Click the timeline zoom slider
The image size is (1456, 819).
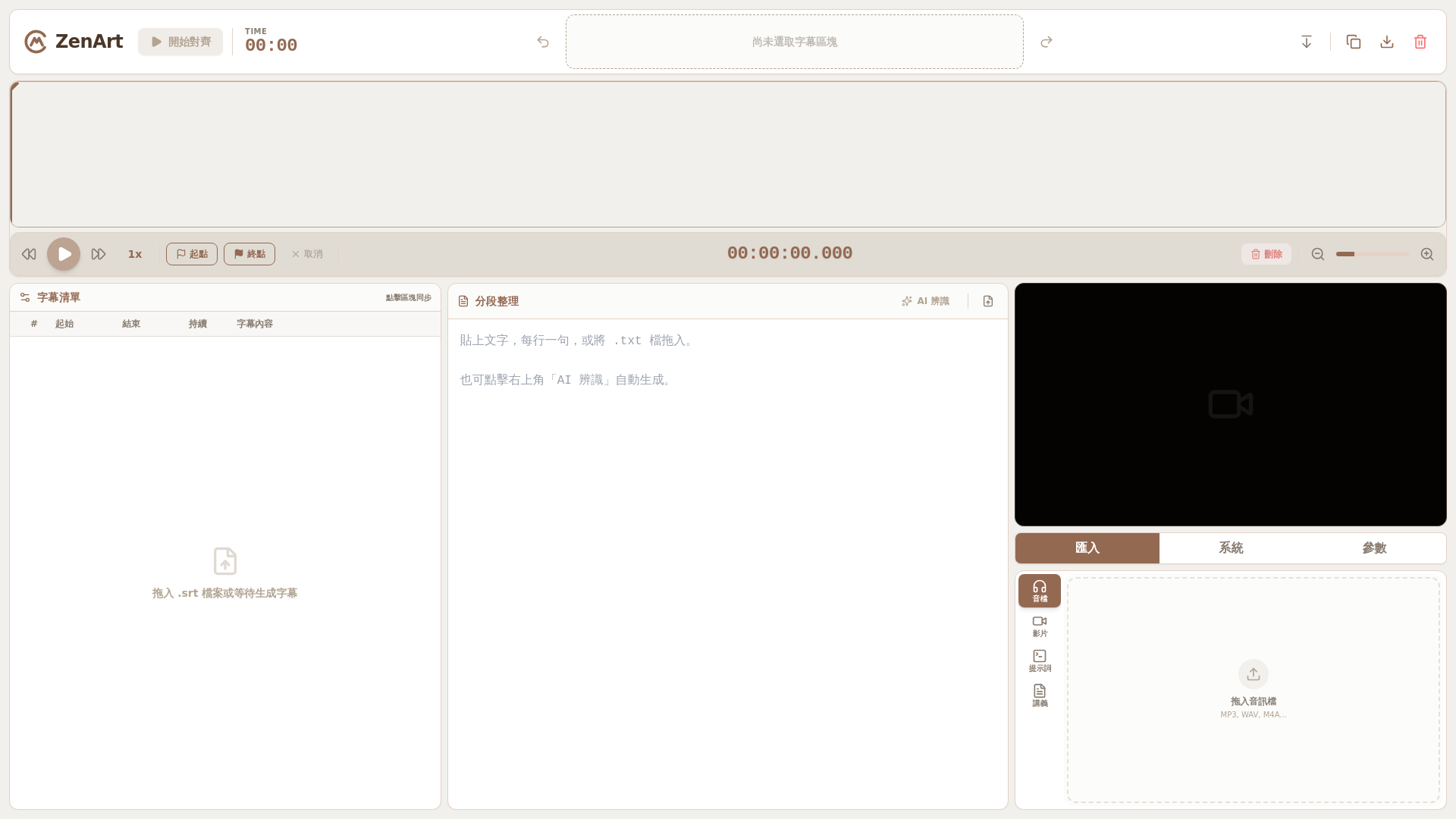click(1372, 254)
